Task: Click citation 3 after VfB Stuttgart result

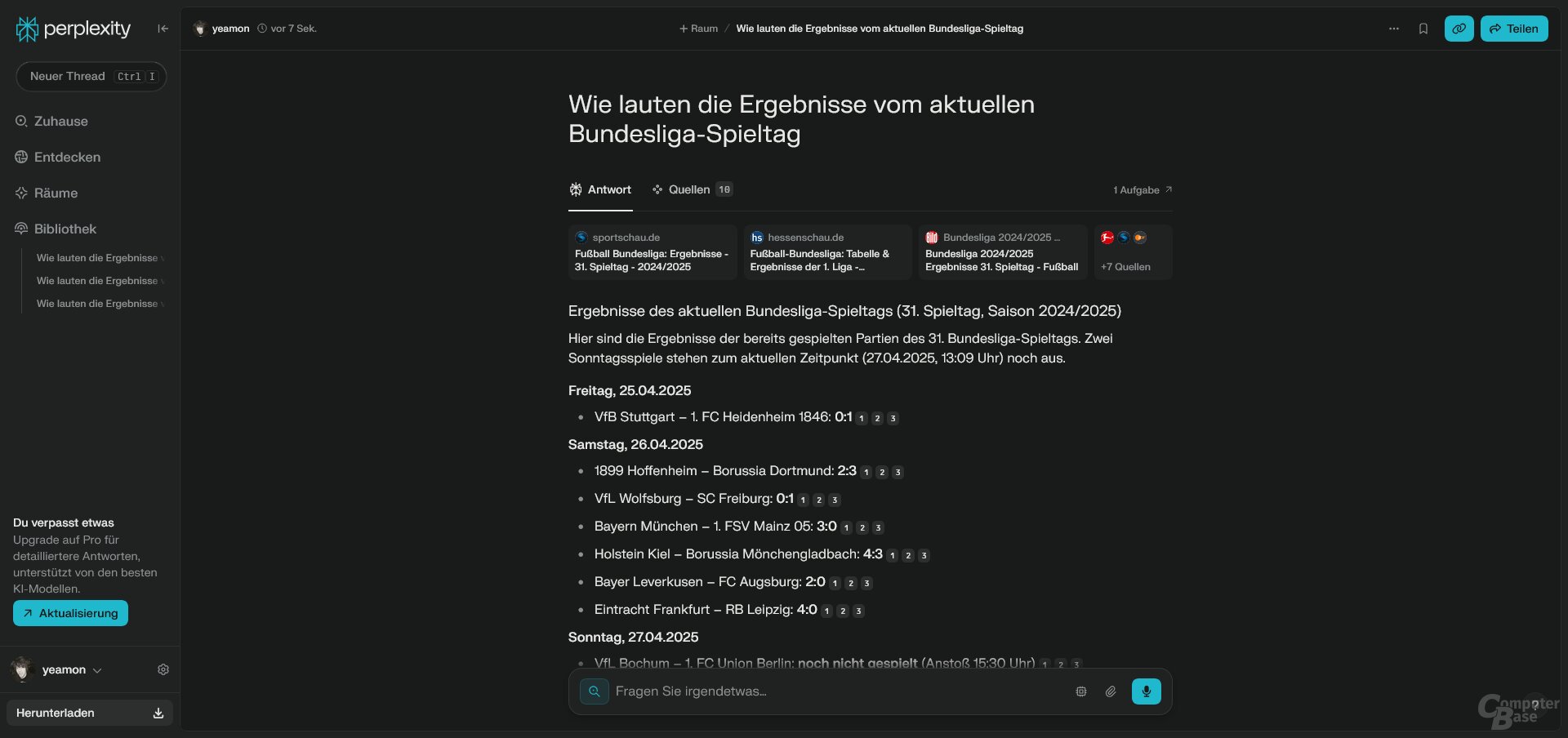Action: click(893, 418)
